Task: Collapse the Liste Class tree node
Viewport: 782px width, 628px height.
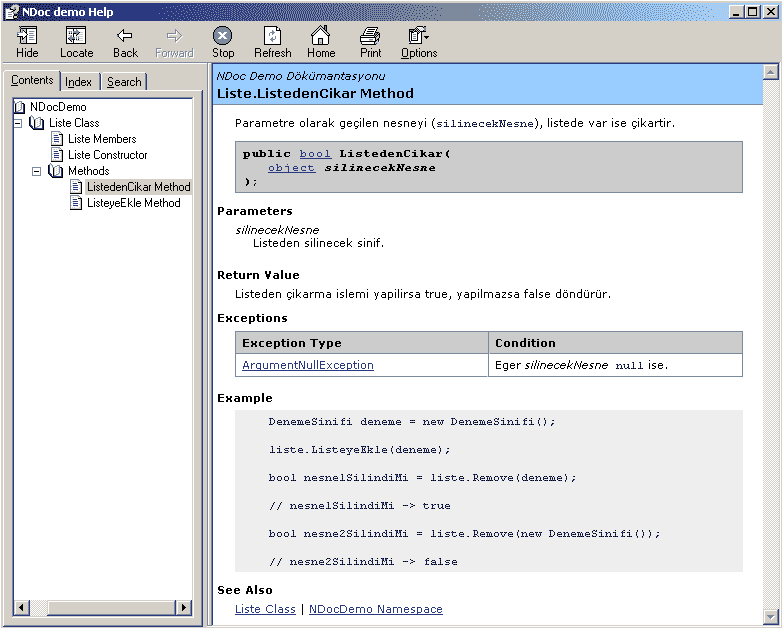Action: [x=18, y=123]
